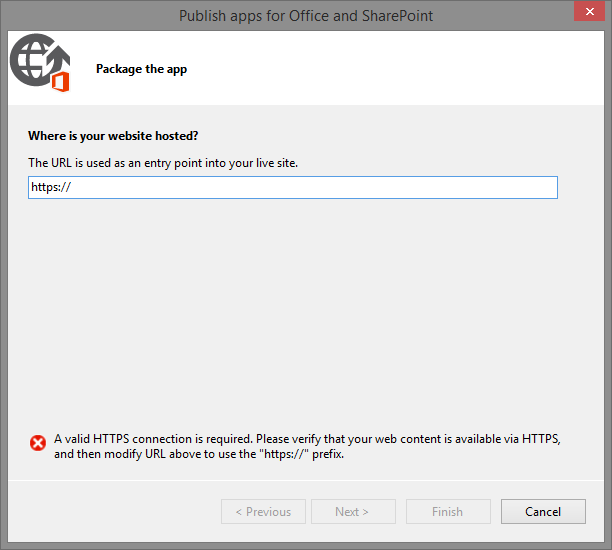The height and width of the screenshot is (550, 612).
Task: Click the URL entry point description text
Action: [163, 162]
